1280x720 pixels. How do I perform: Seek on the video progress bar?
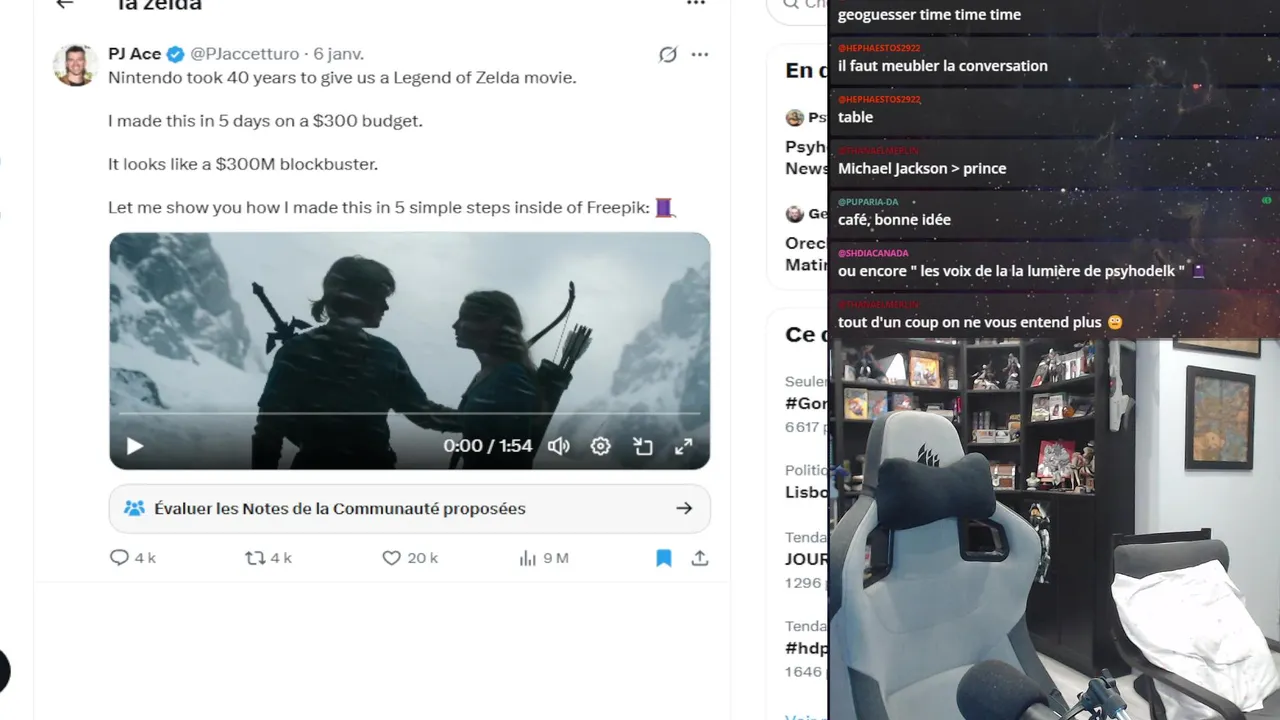pos(409,412)
